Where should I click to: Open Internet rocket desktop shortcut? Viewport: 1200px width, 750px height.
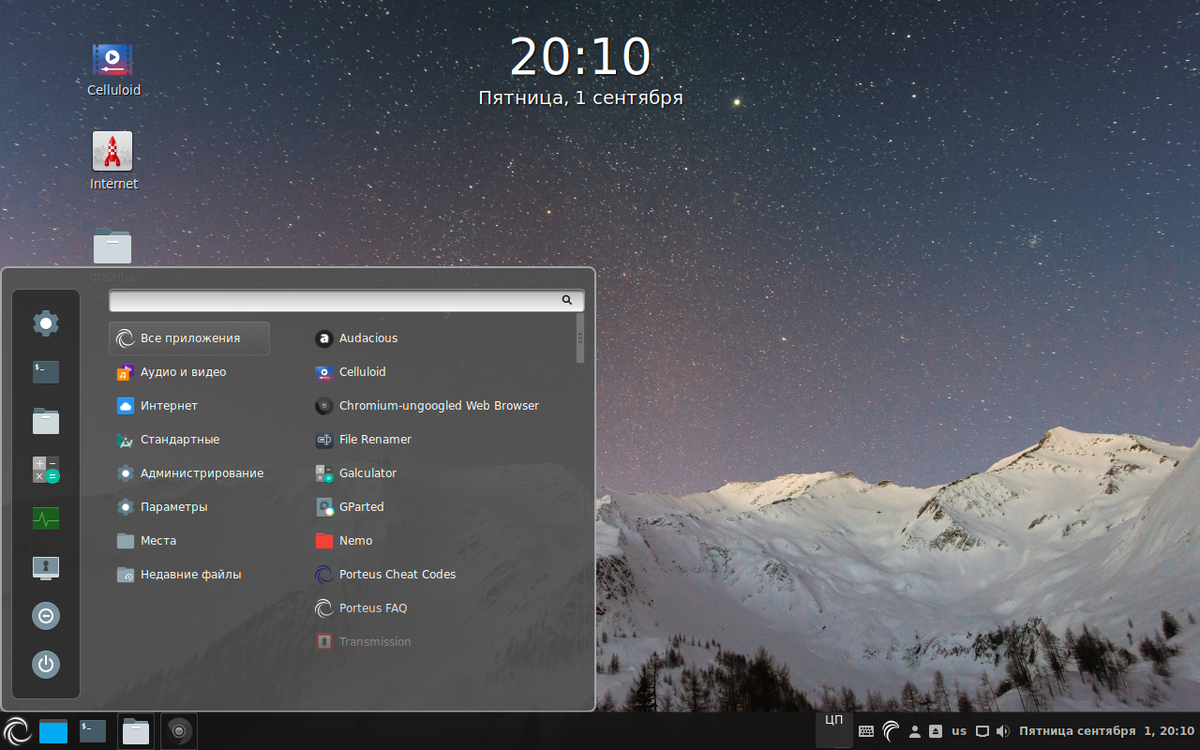point(113,162)
